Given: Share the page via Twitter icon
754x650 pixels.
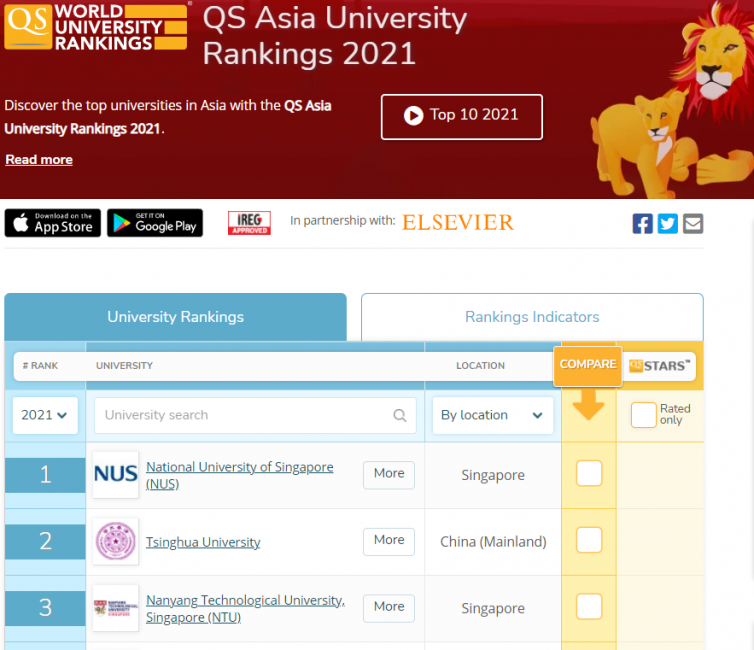Looking at the screenshot, I should click(667, 223).
